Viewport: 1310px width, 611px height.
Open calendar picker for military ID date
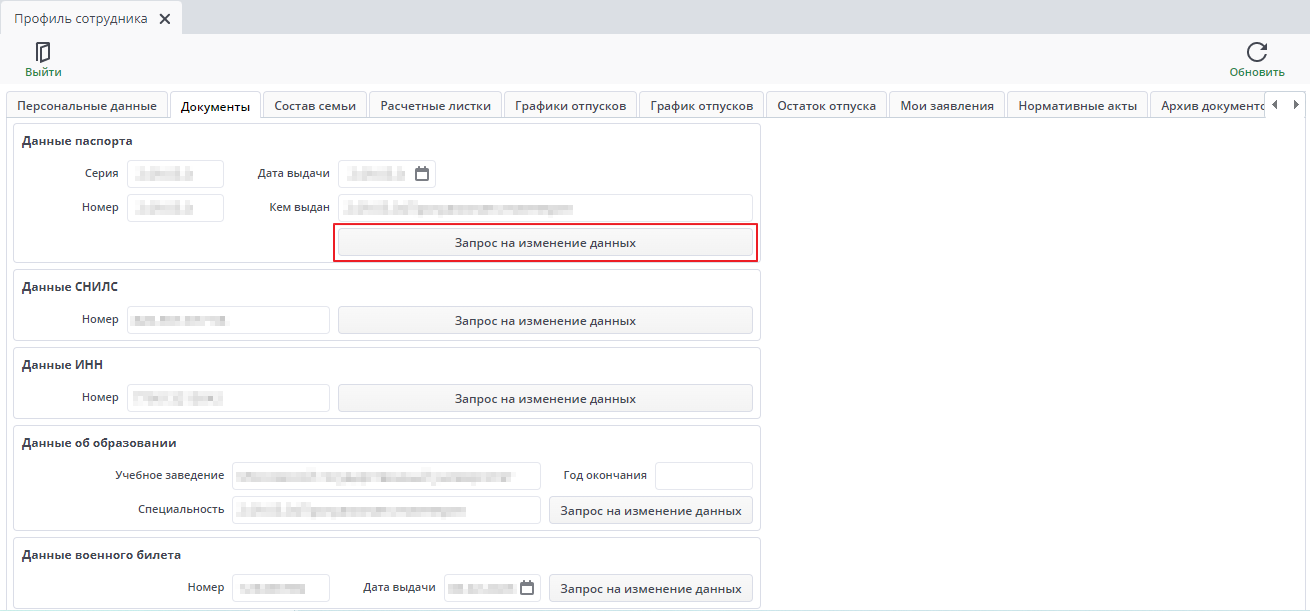529,588
